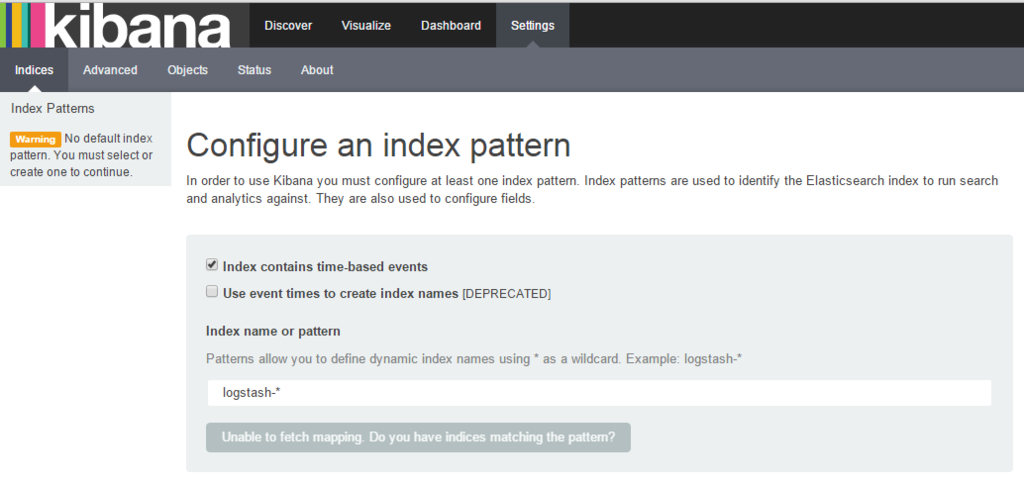Uncheck Index contains time-based events
This screenshot has width=1024, height=487.
coord(212,265)
